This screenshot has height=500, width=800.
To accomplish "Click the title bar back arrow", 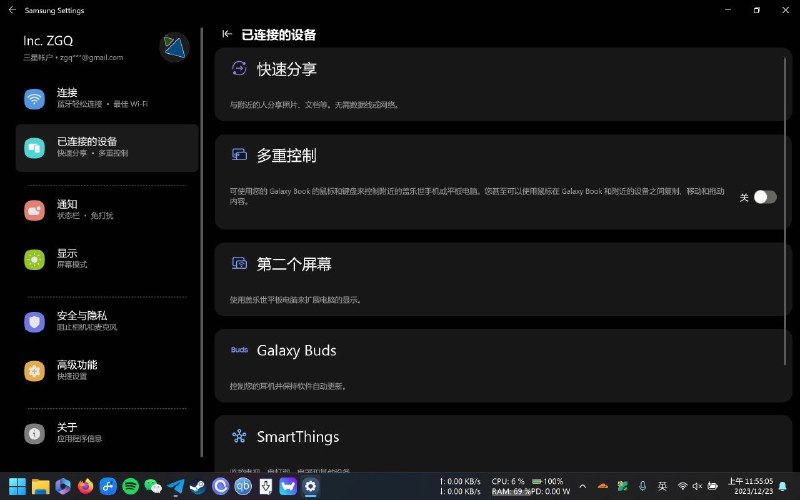I will 12,10.
